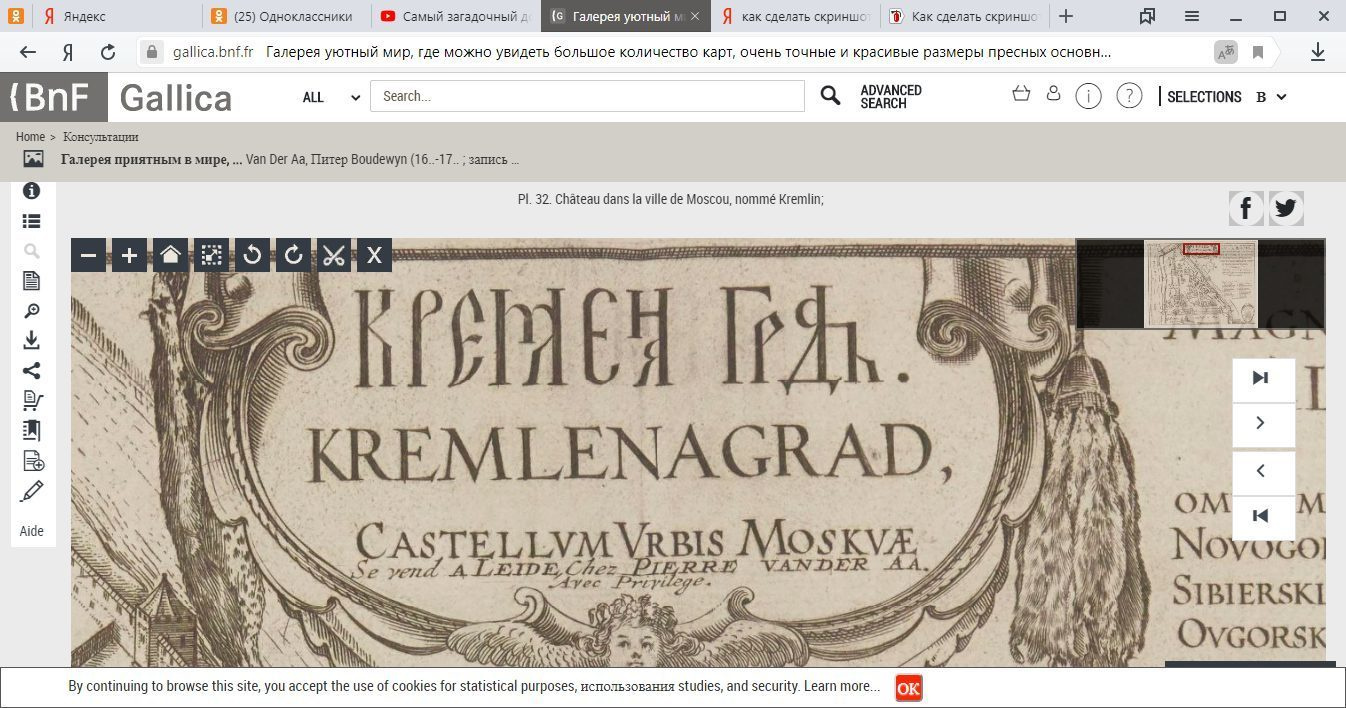Zoom in with the plus viewer button
1346x708 pixels.
(129, 255)
